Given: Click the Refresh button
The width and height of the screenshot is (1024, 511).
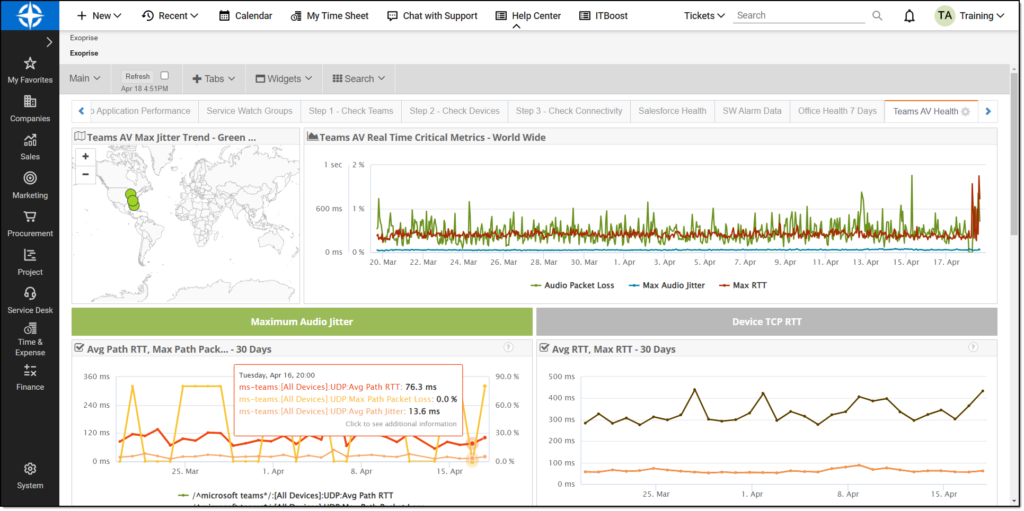Looking at the screenshot, I should (138, 76).
